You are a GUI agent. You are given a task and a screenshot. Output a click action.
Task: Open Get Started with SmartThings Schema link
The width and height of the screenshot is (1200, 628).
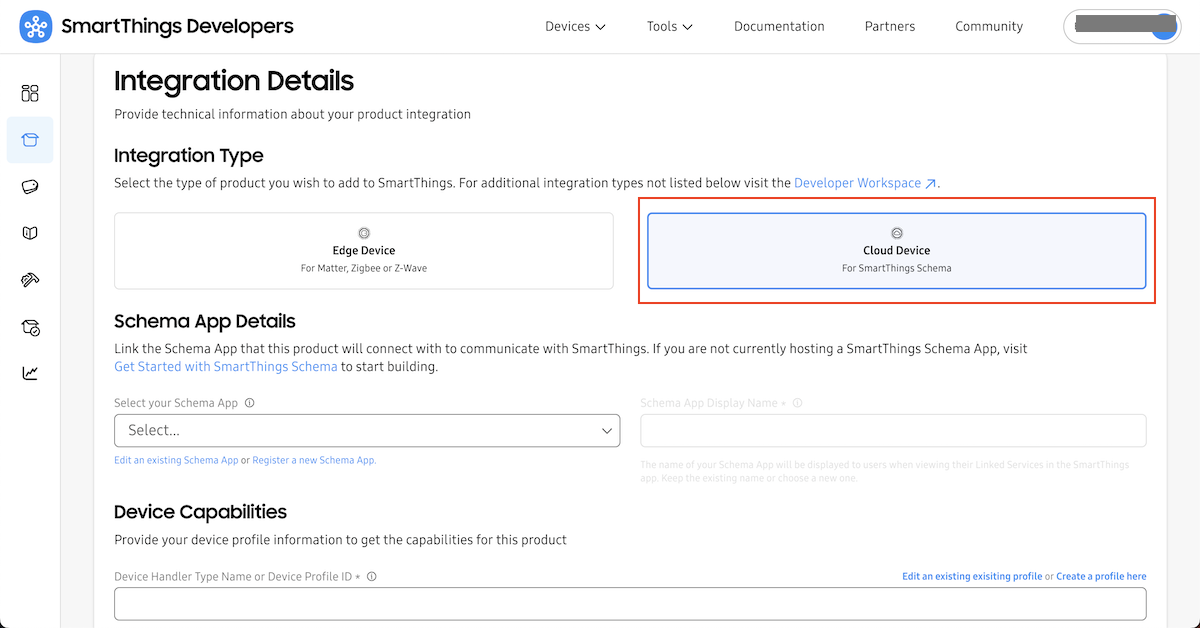coord(226,367)
